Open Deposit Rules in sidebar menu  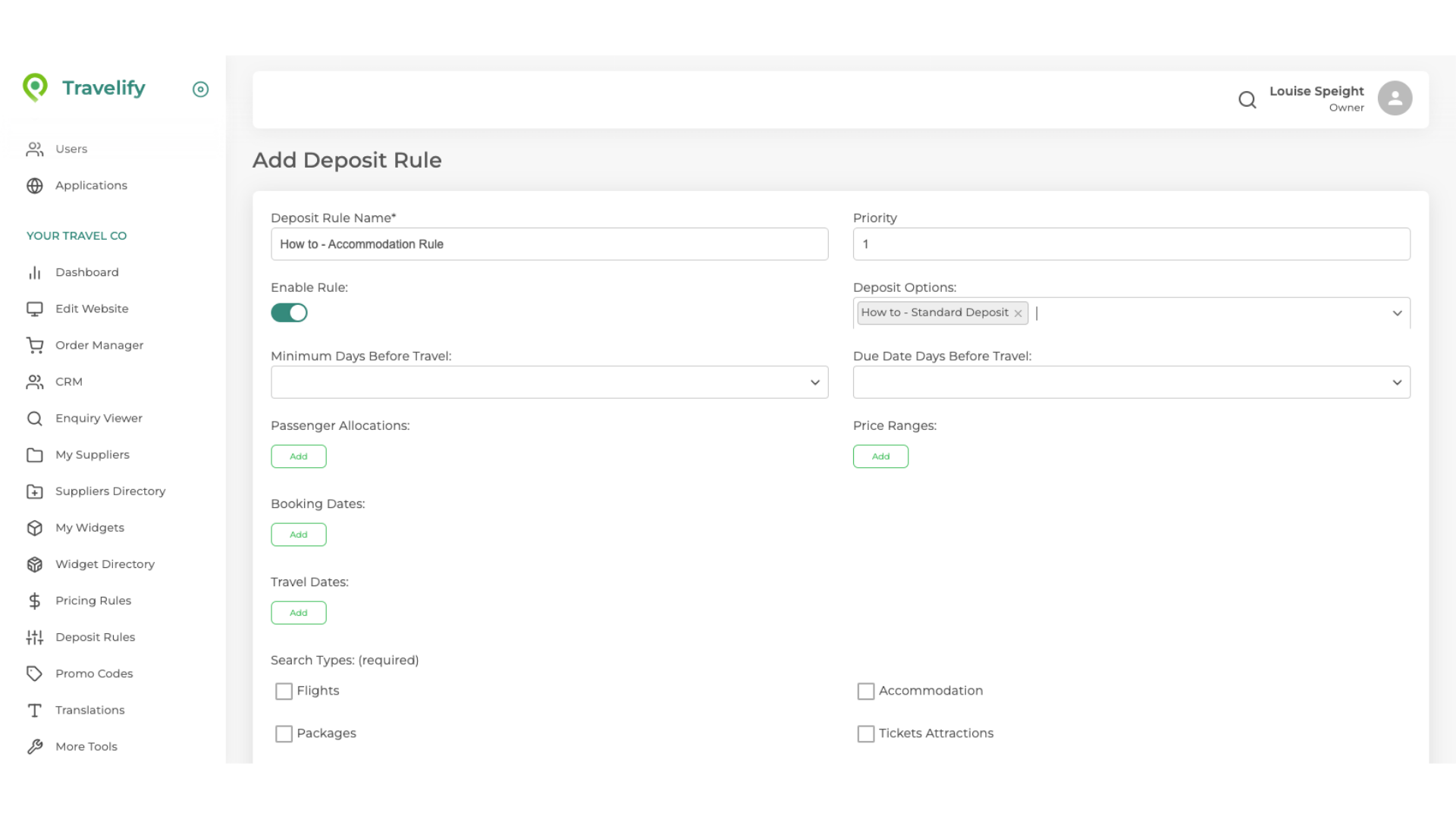point(95,637)
